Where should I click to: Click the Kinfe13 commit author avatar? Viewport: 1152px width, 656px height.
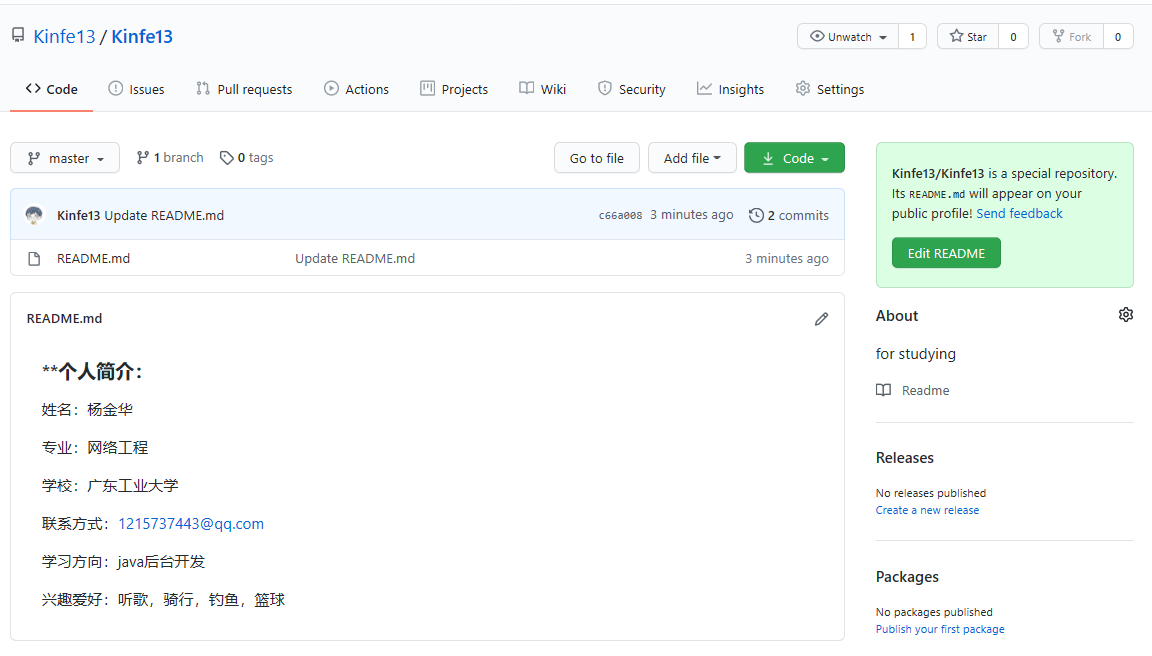click(x=34, y=215)
